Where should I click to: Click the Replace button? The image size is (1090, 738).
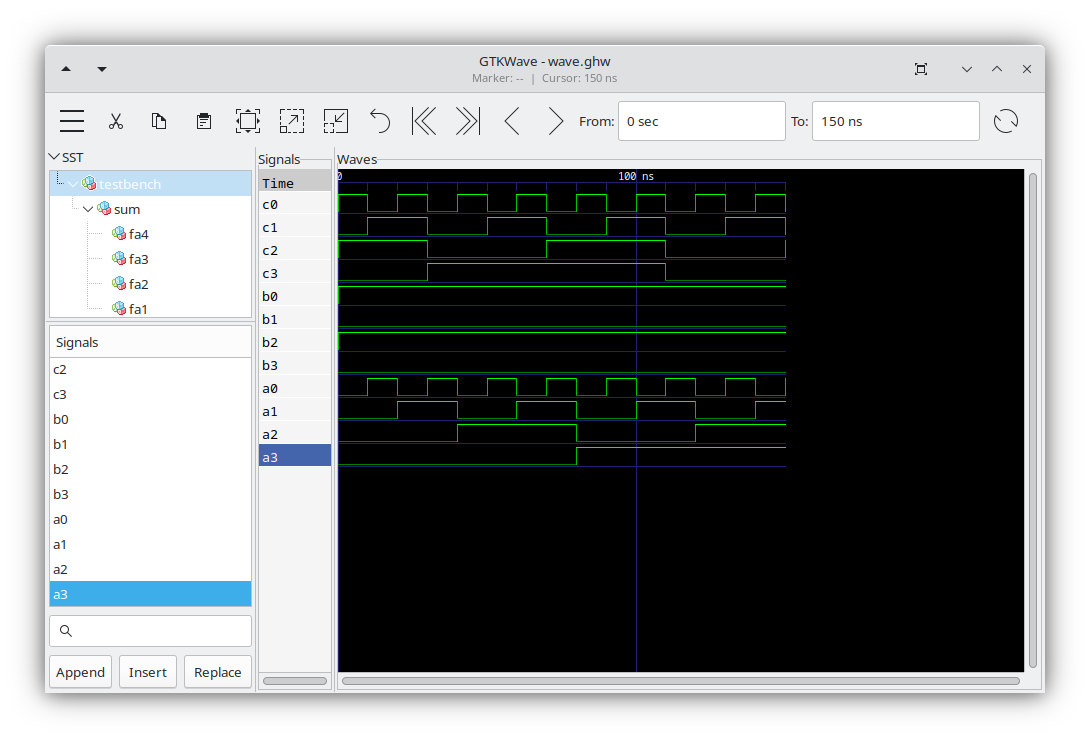pos(217,671)
